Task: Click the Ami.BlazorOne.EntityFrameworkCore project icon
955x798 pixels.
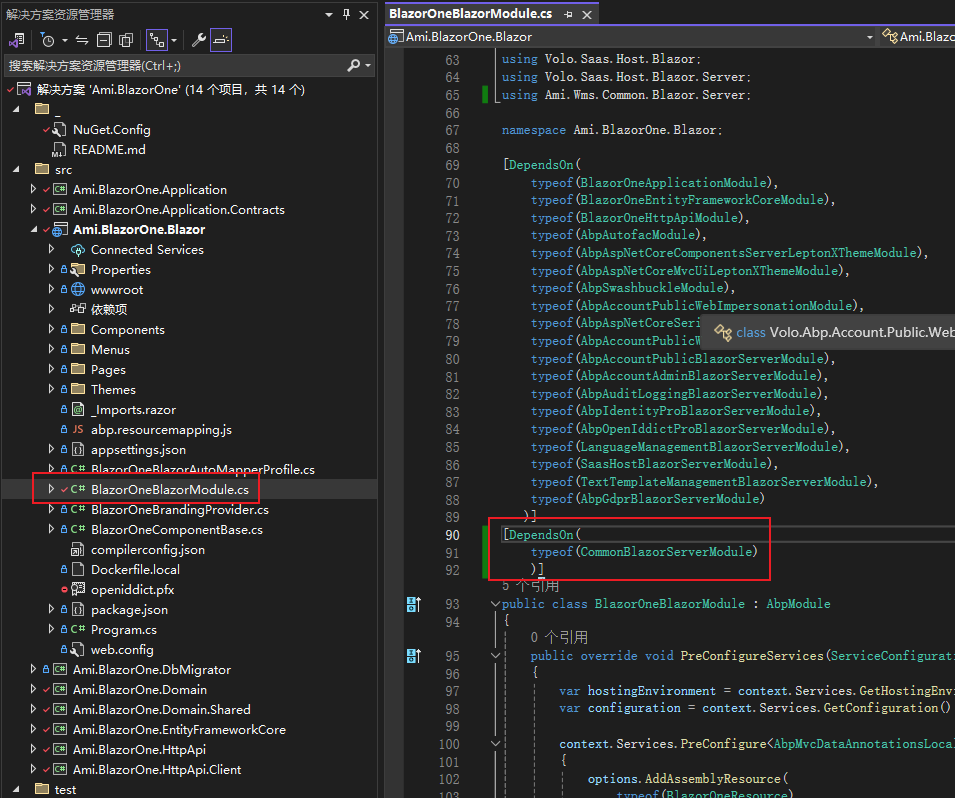Action: [60, 730]
